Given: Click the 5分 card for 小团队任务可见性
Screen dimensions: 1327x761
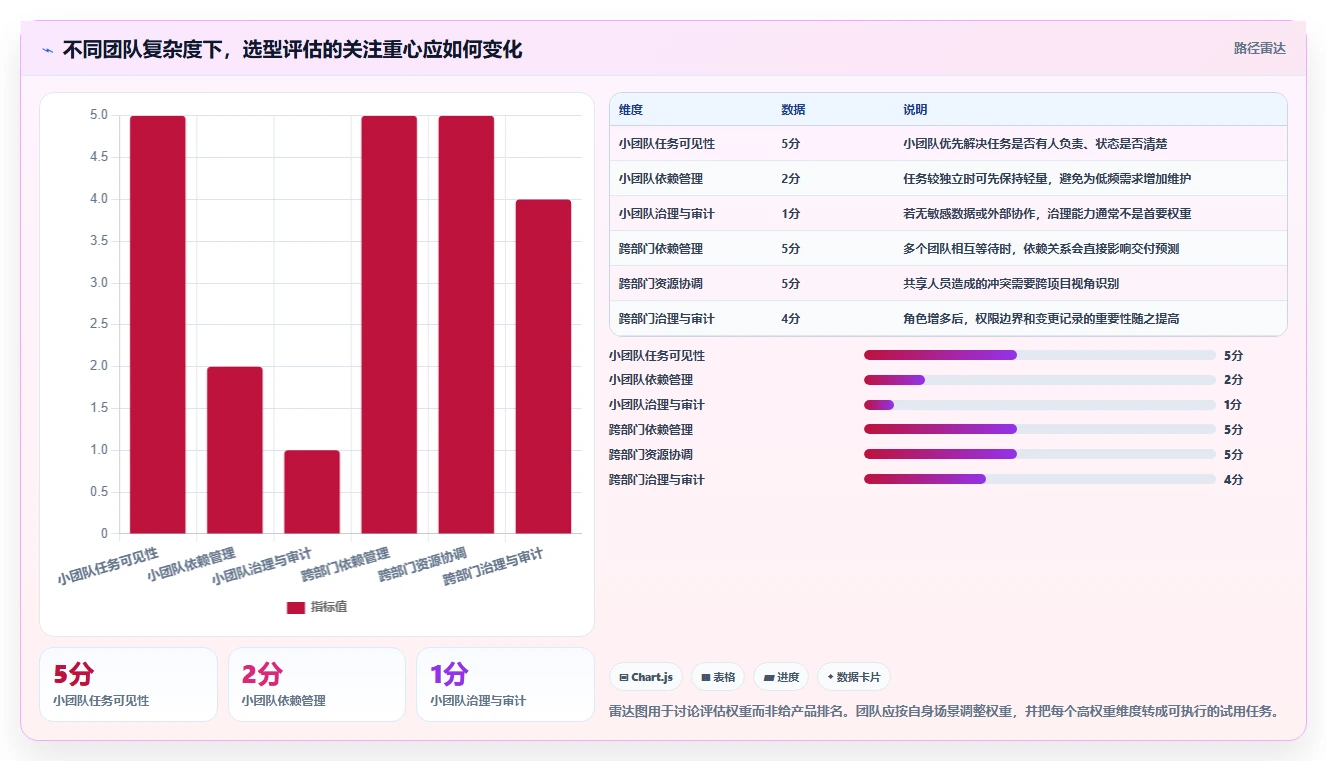Looking at the screenshot, I should [x=128, y=684].
